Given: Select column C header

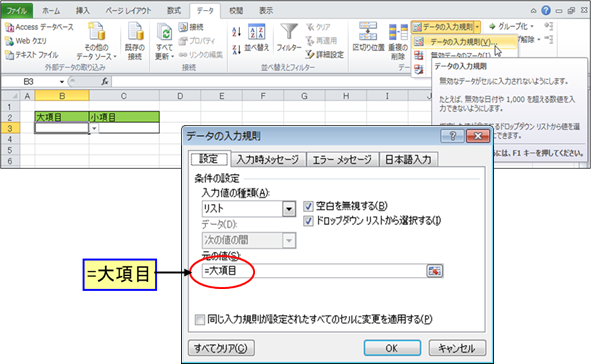Looking at the screenshot, I should click(124, 96).
